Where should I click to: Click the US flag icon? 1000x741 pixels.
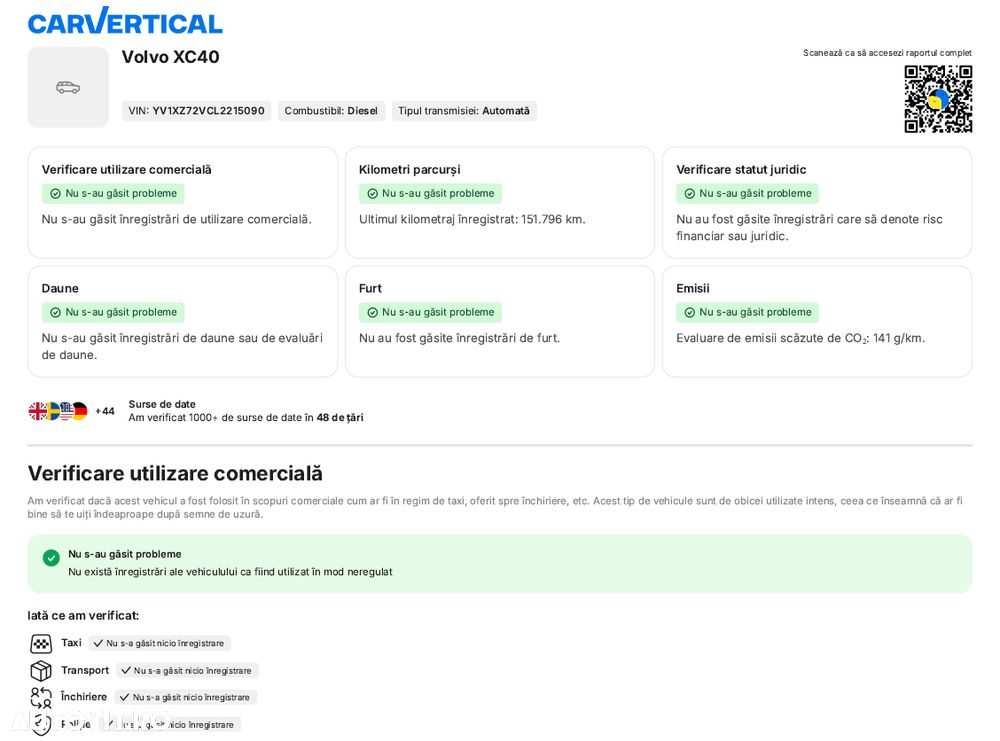coord(66,411)
